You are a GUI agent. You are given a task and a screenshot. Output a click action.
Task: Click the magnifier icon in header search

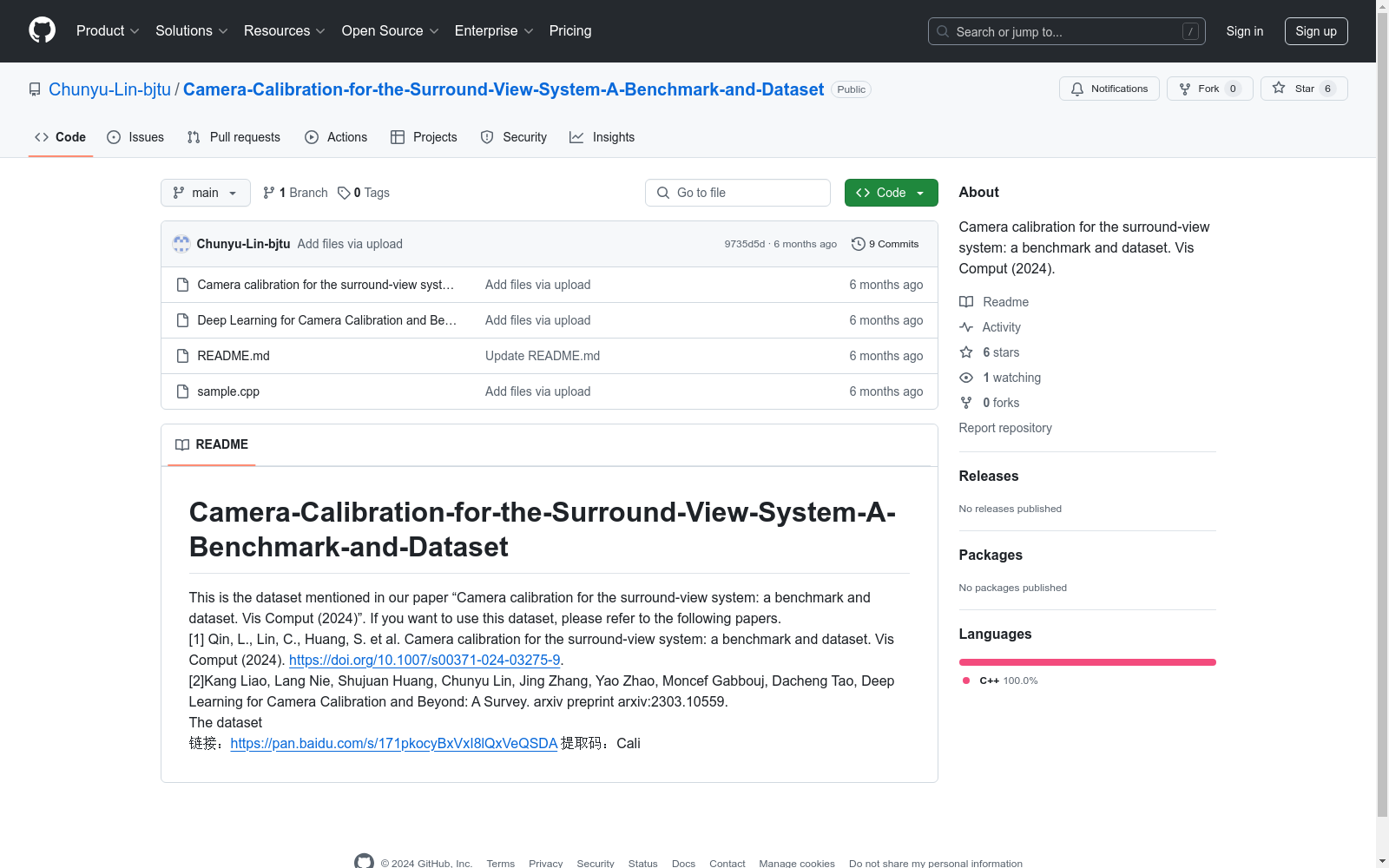click(943, 31)
